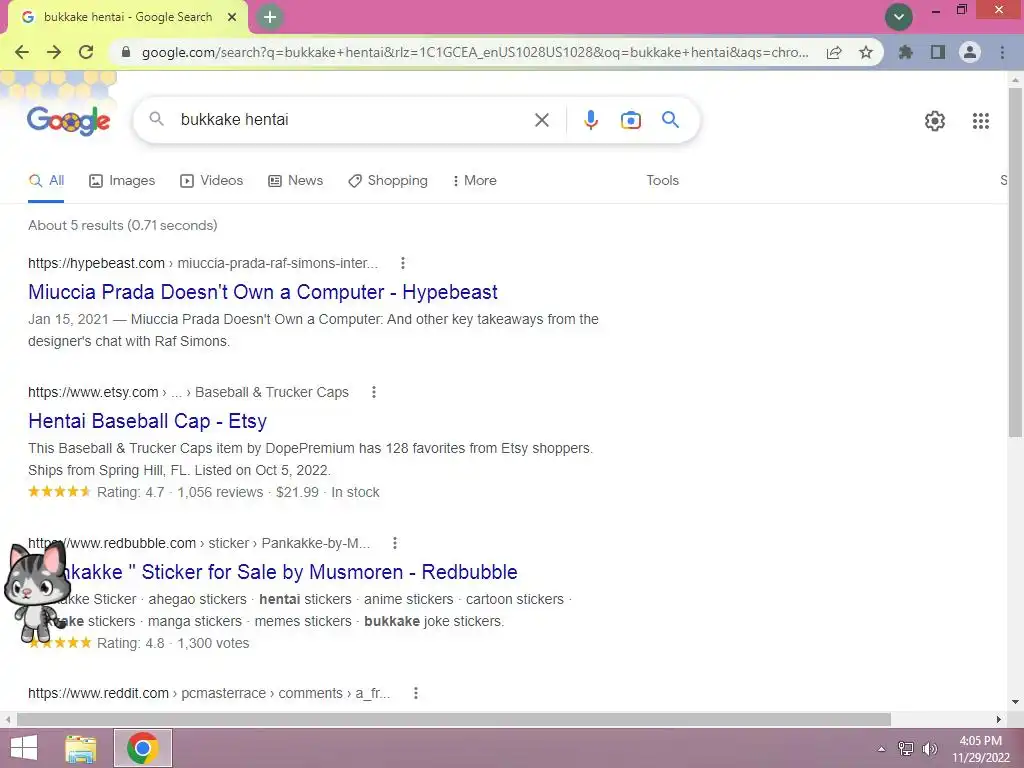Search by image camera icon

[630, 120]
